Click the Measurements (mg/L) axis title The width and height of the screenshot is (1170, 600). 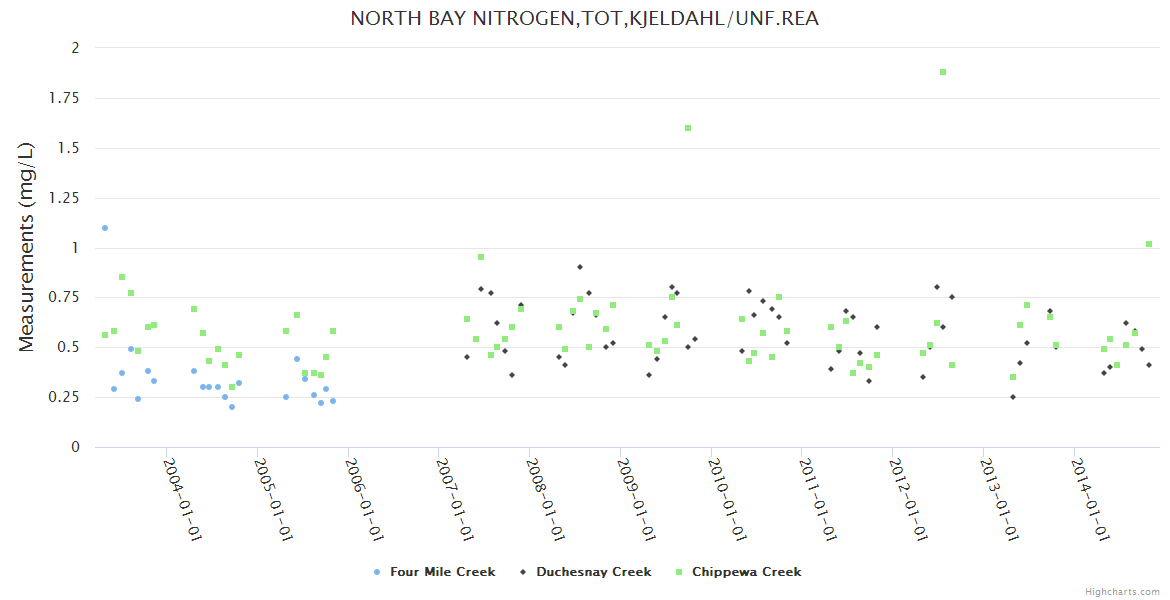pos(27,246)
